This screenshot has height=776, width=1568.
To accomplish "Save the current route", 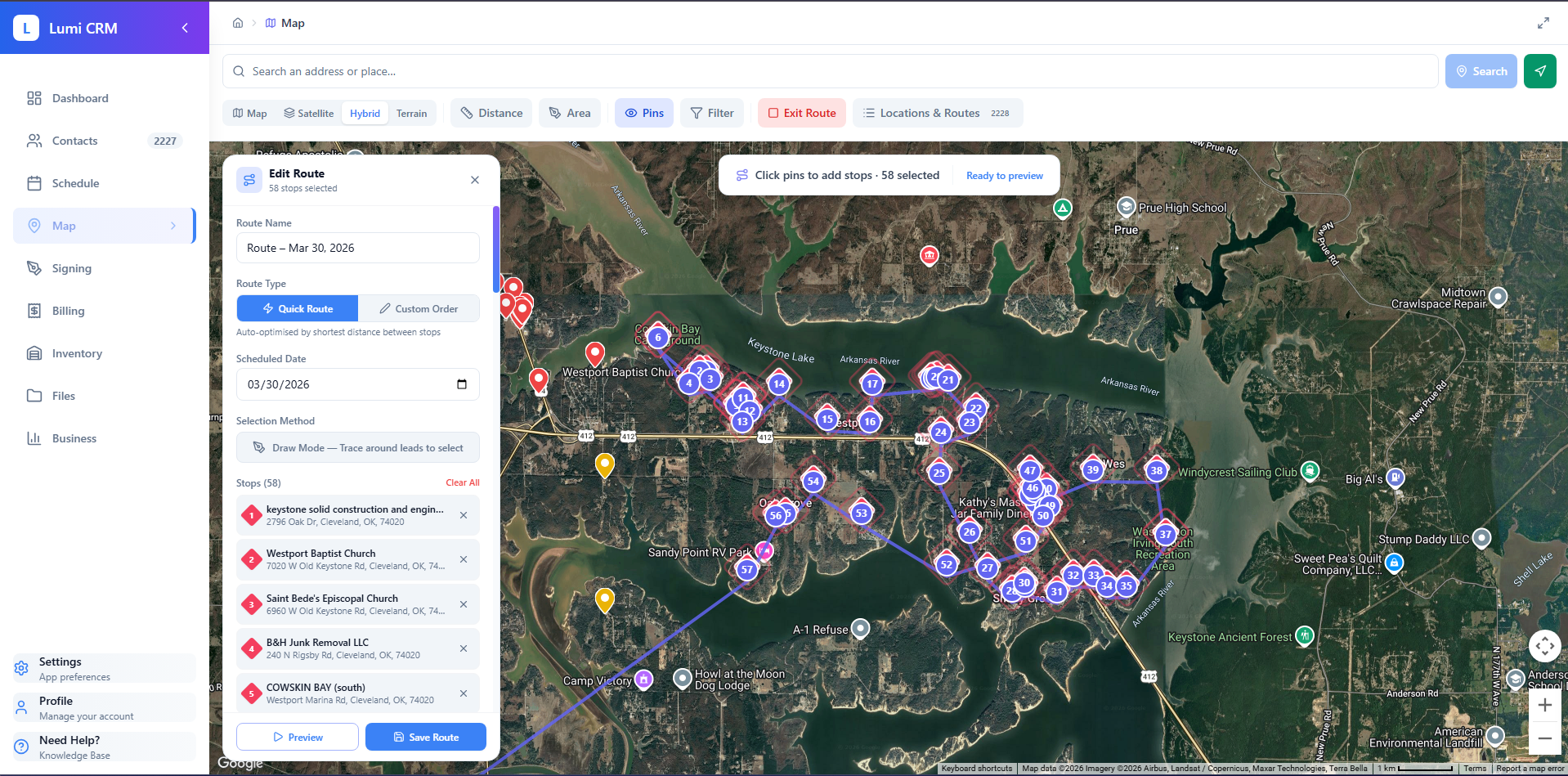I will (x=425, y=737).
